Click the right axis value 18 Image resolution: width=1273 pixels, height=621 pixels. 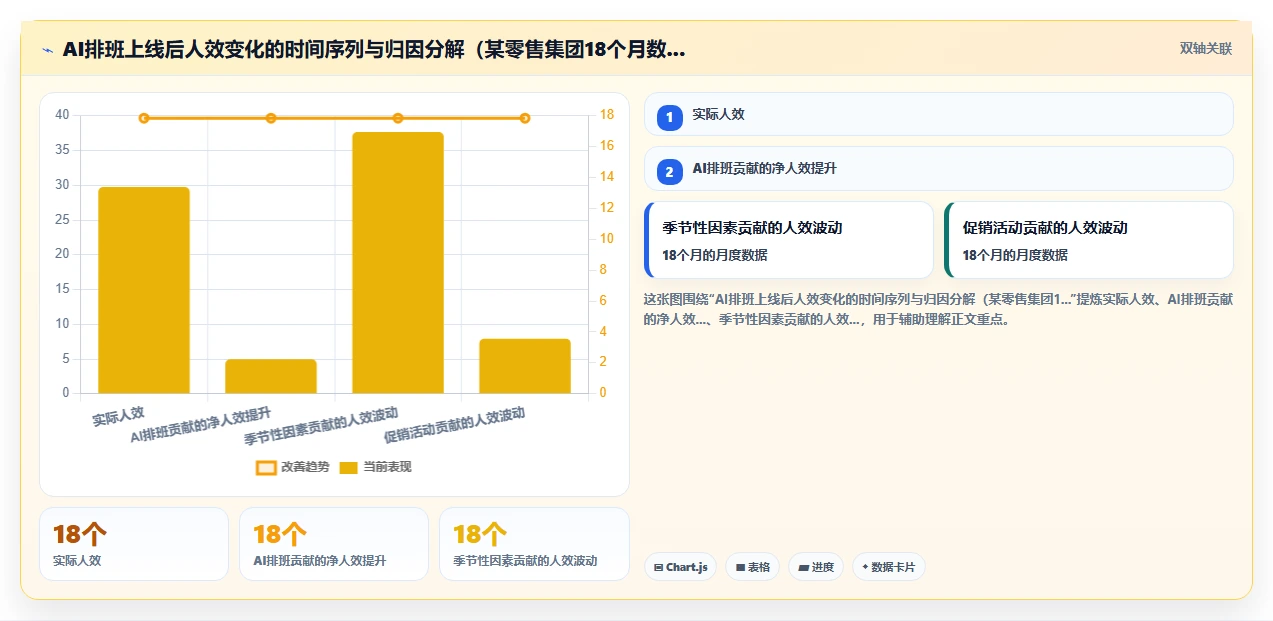(x=606, y=115)
